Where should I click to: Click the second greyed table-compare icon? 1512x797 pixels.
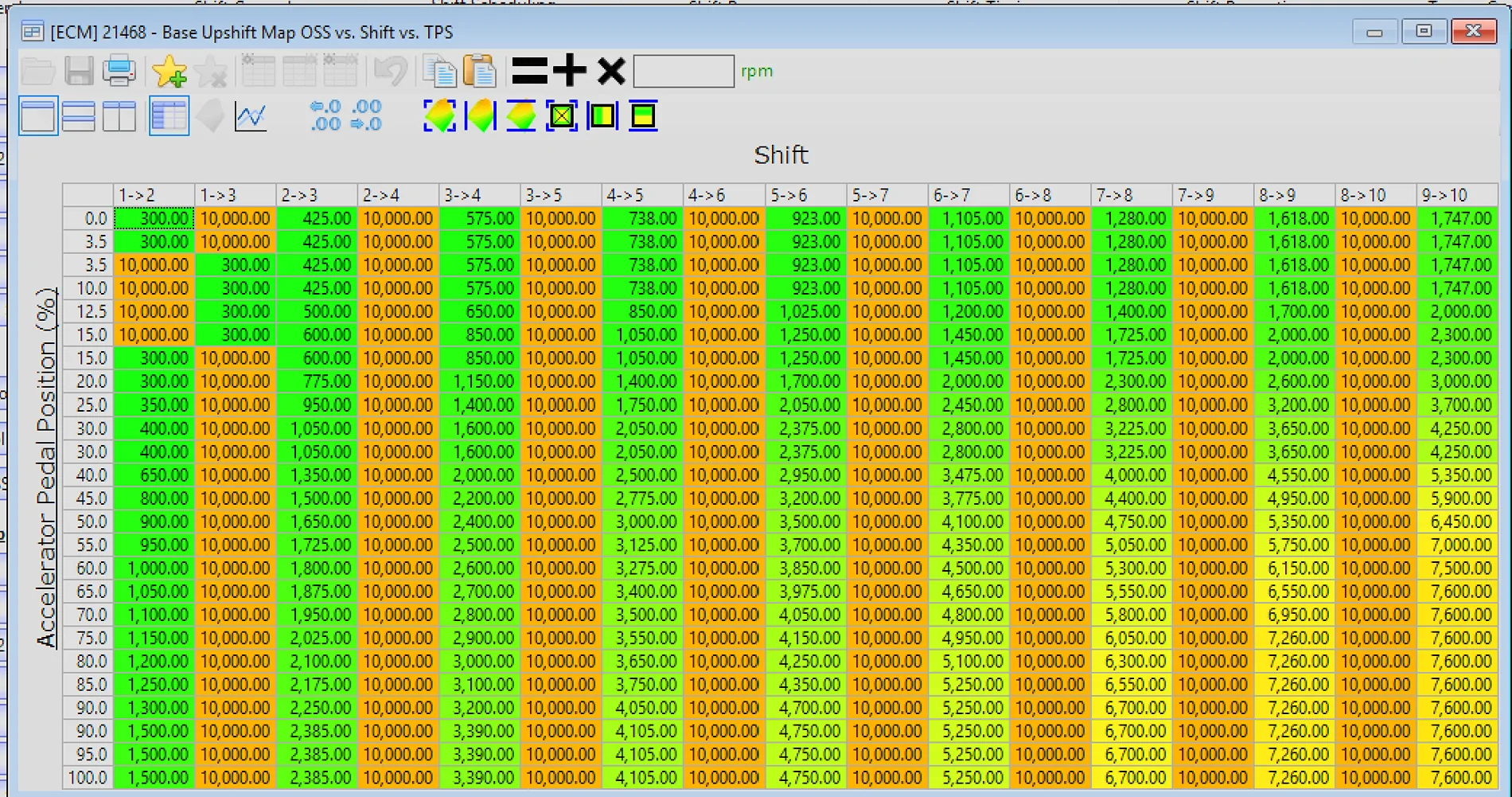[x=299, y=71]
